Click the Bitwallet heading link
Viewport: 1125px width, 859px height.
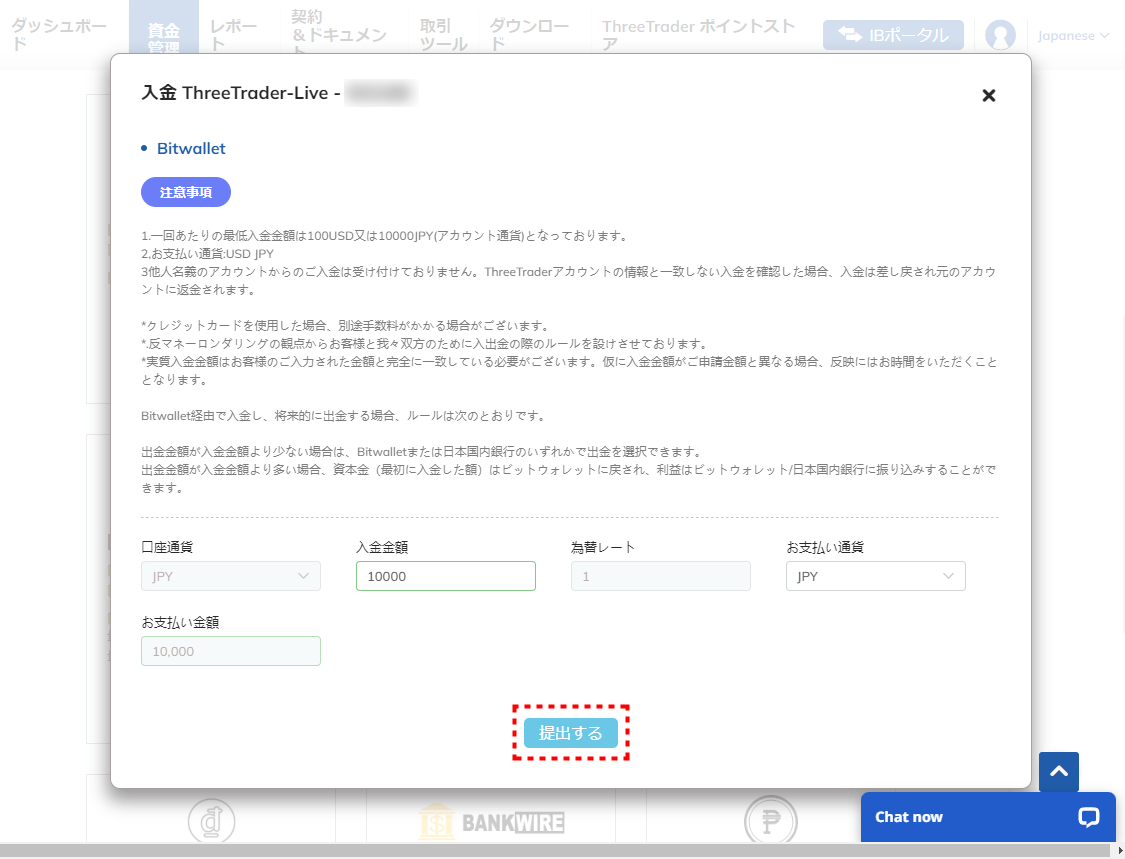[191, 149]
